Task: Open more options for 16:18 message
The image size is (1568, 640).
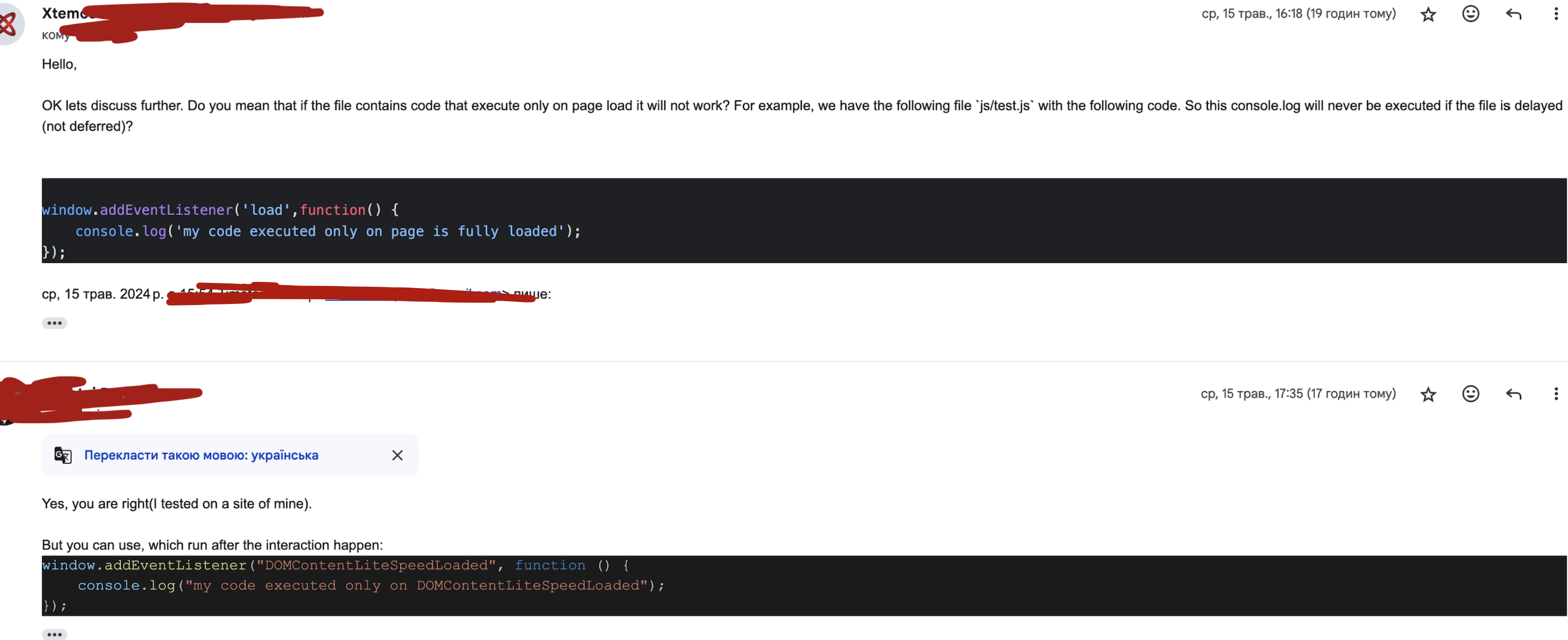Action: click(1556, 14)
